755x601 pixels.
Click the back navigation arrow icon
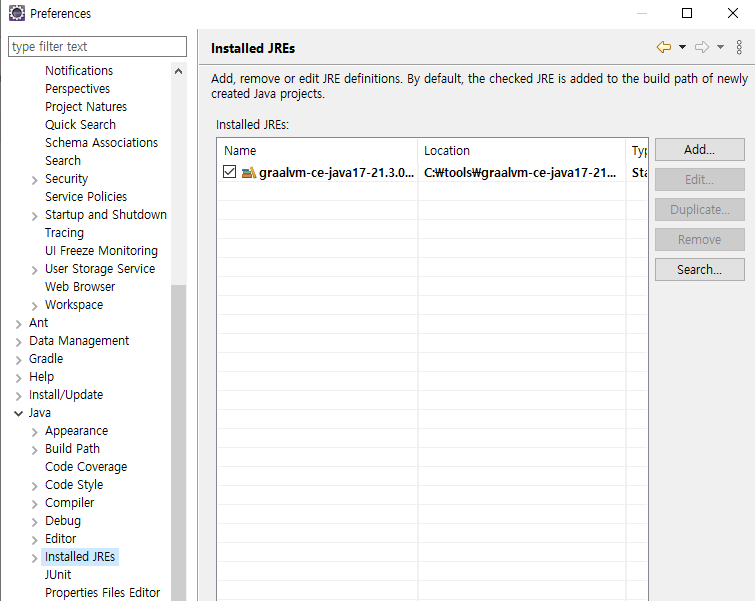[x=664, y=47]
